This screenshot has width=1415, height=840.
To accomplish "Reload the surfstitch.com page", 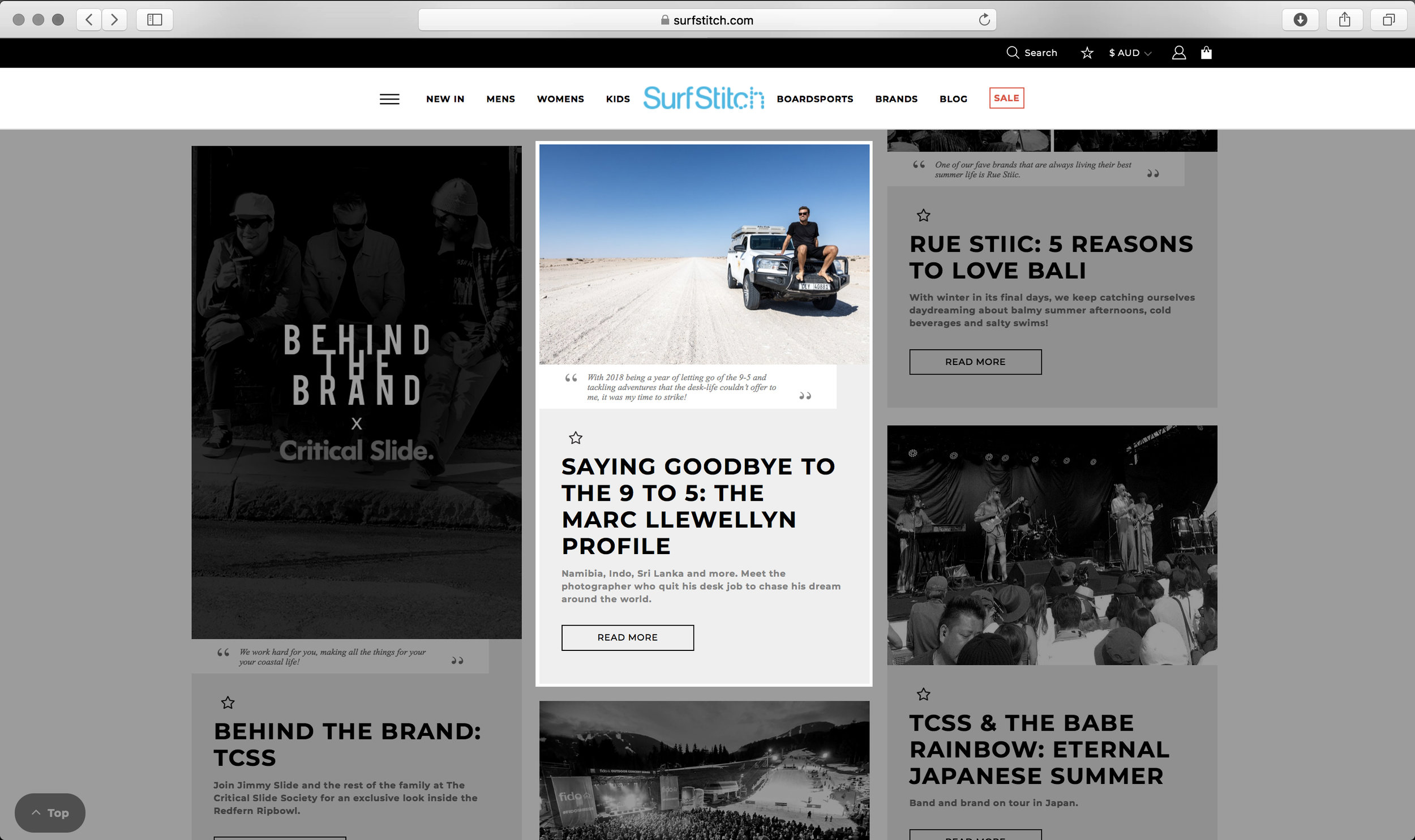I will click(x=984, y=20).
